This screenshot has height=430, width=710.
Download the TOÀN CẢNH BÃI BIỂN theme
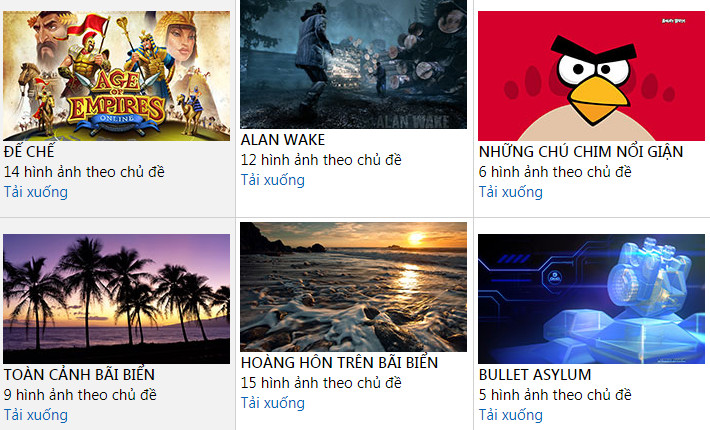tap(36, 415)
